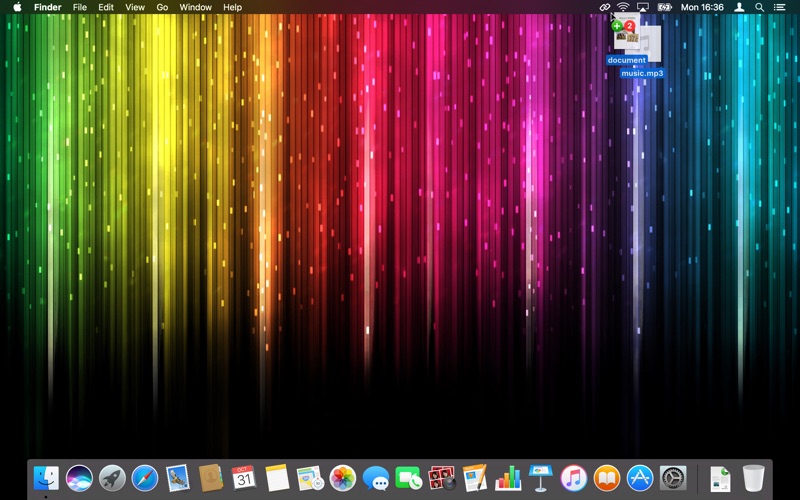This screenshot has height=500, width=800.
Task: Open the File menu
Action: (80, 7)
